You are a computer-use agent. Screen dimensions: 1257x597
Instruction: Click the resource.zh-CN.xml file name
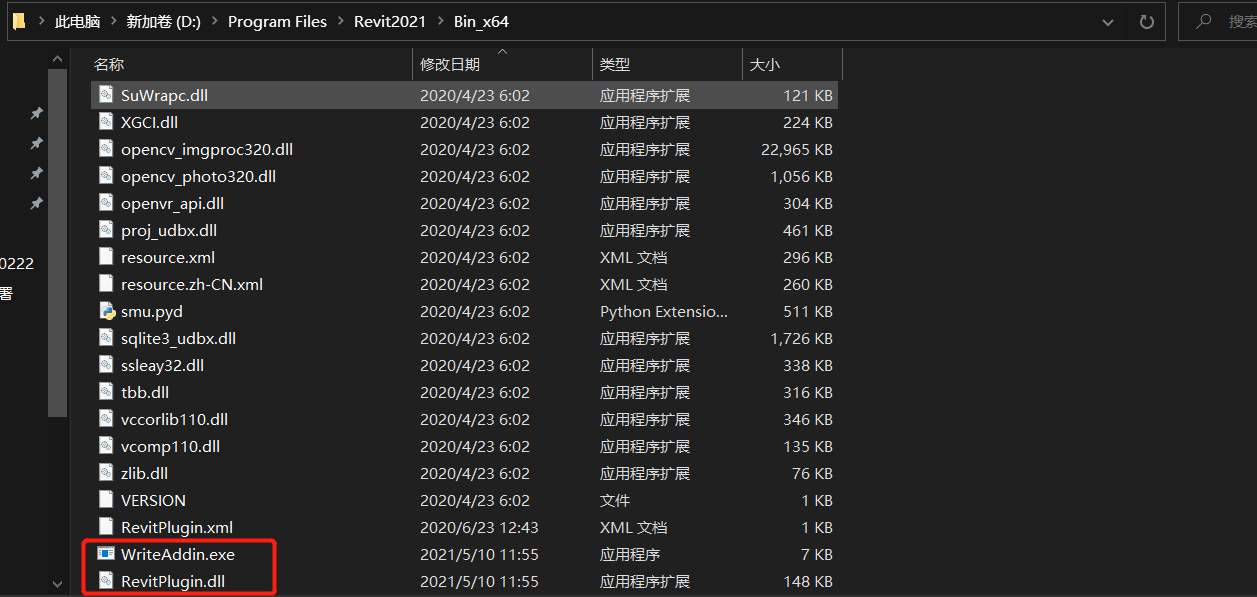(x=192, y=284)
